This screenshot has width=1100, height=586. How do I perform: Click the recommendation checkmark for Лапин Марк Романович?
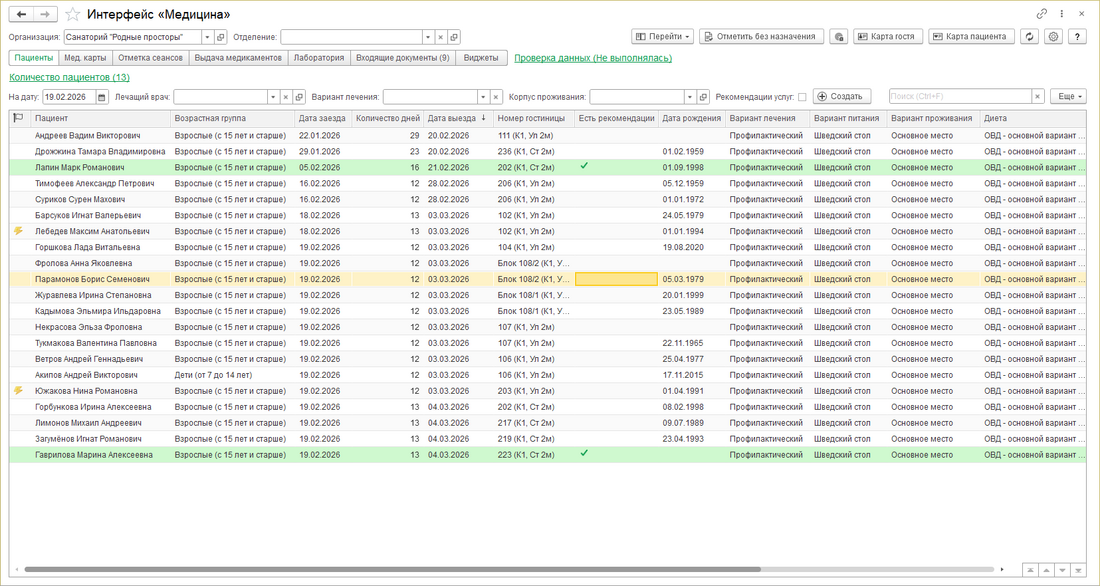tap(584, 166)
